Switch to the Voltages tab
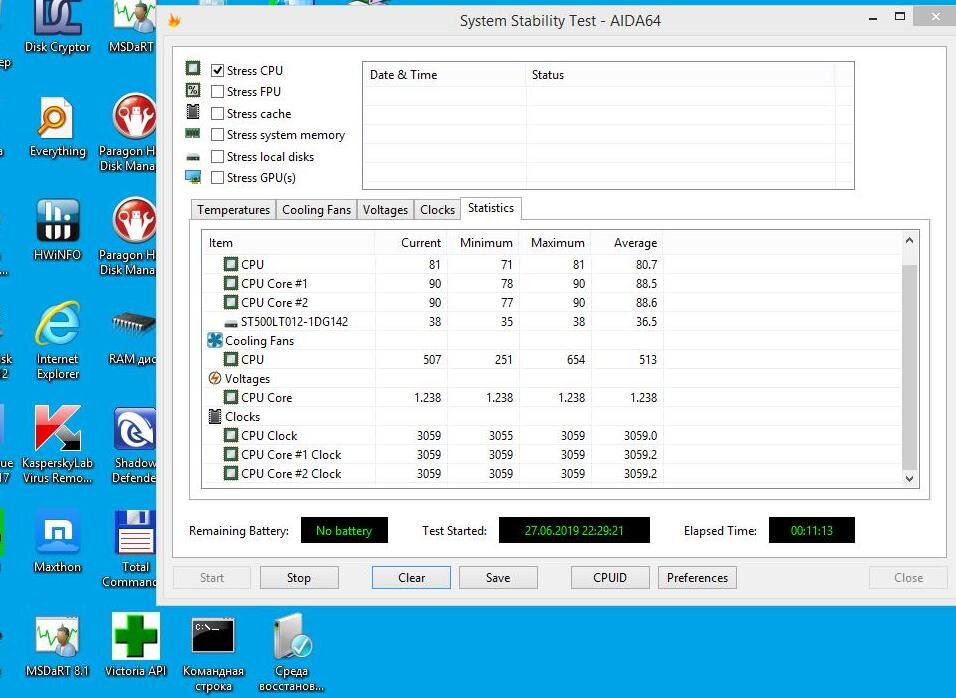 coord(385,210)
